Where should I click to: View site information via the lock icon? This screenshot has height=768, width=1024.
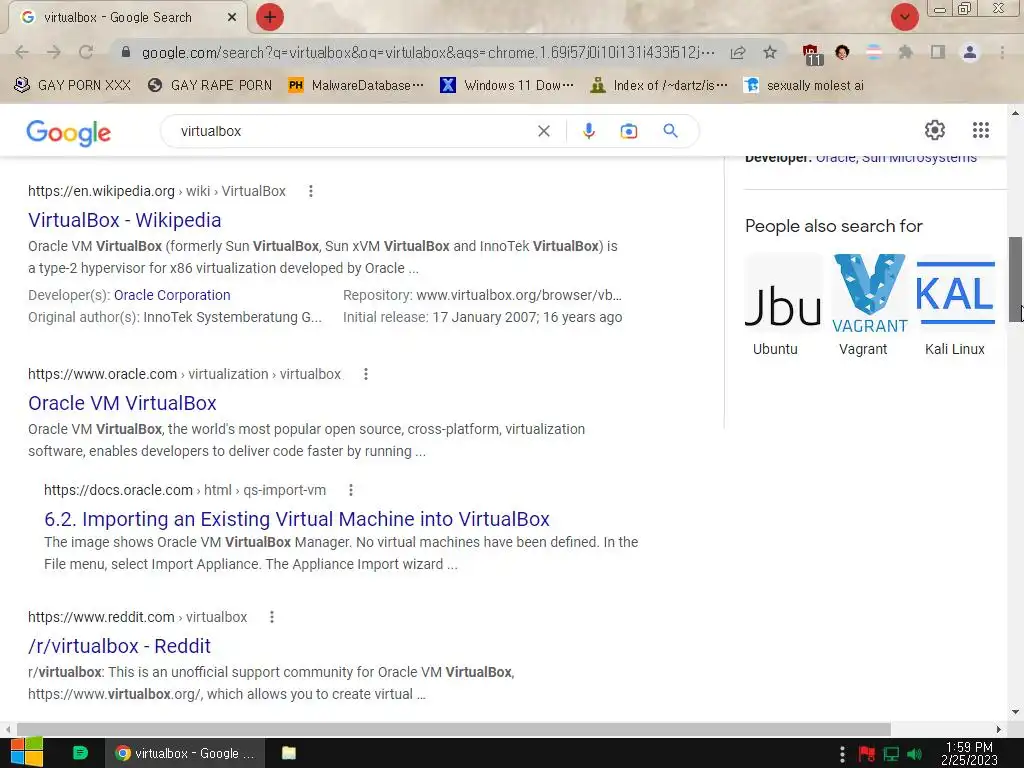point(126,52)
